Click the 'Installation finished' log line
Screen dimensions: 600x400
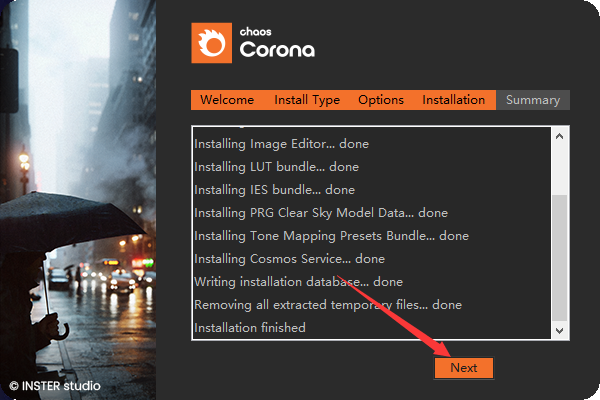tap(250, 328)
